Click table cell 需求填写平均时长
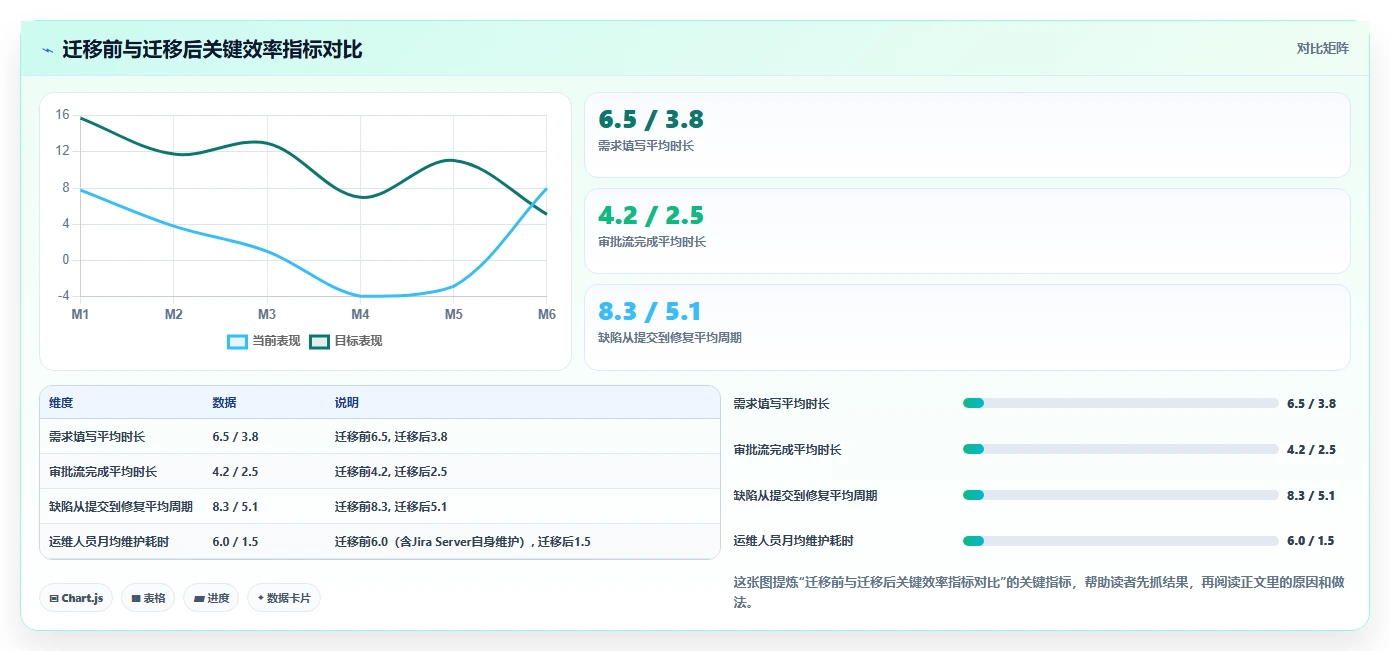 click(97, 437)
